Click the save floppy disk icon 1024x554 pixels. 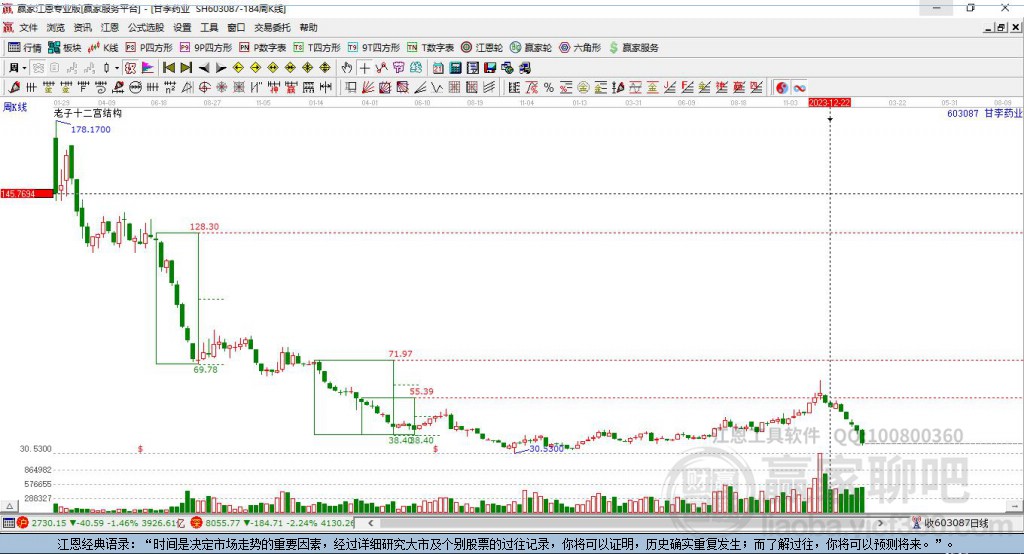click(x=490, y=68)
